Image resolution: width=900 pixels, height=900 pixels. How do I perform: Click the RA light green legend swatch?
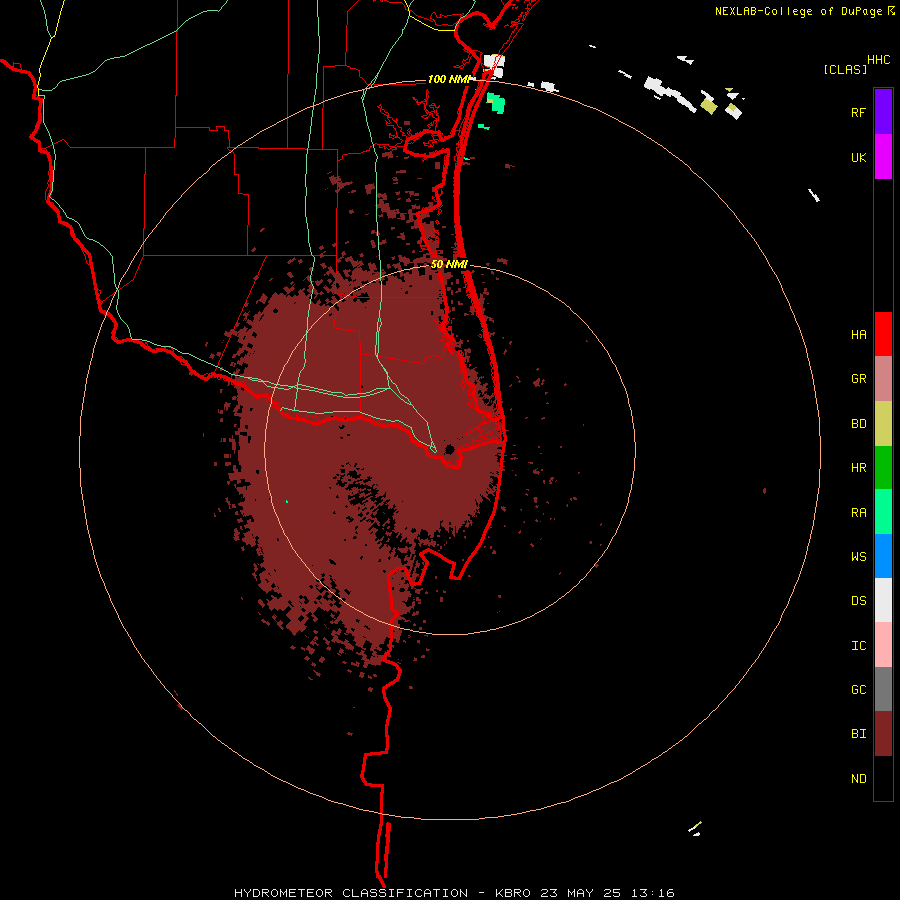point(883,512)
